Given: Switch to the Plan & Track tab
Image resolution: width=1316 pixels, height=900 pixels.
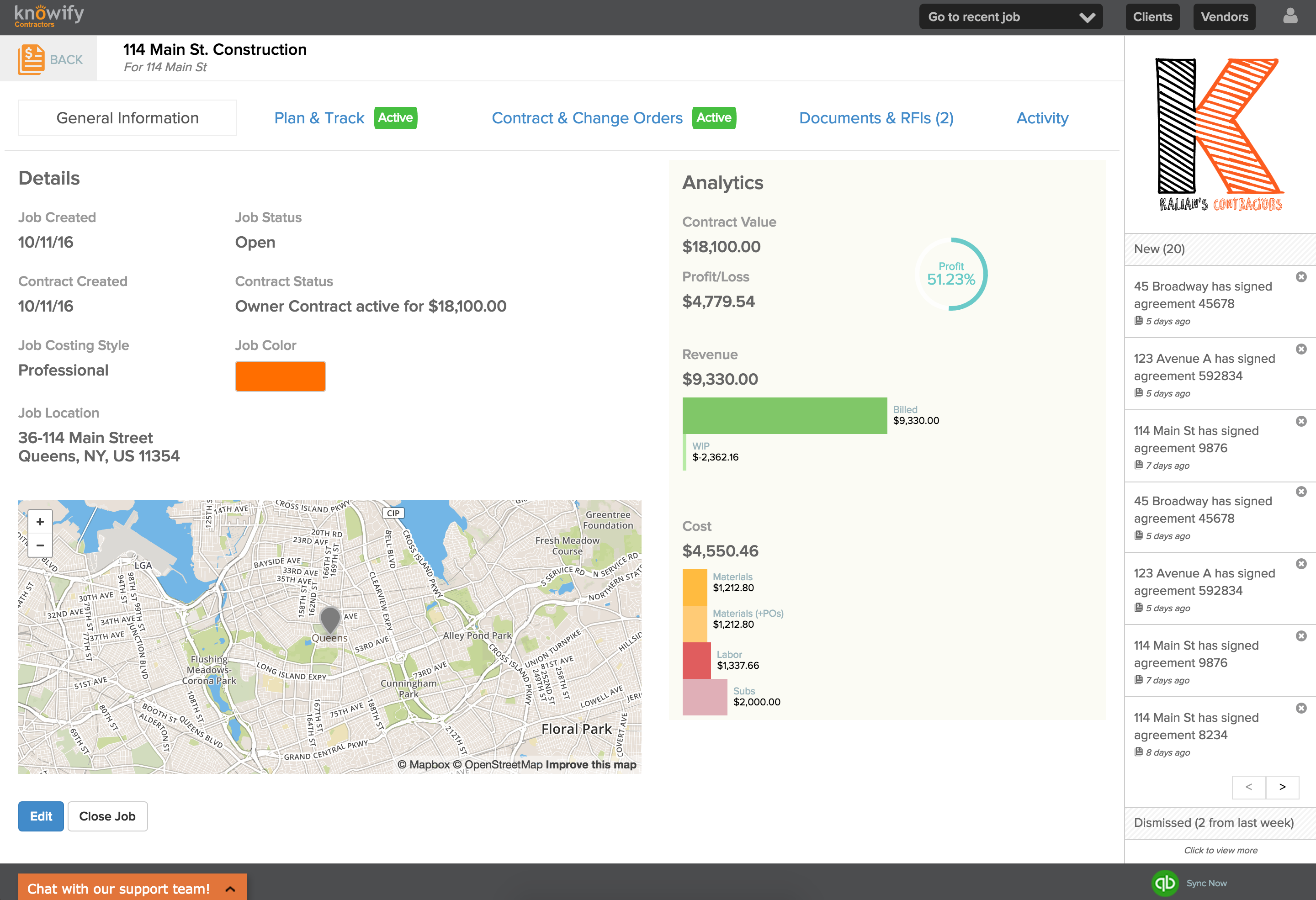Looking at the screenshot, I should [x=319, y=118].
